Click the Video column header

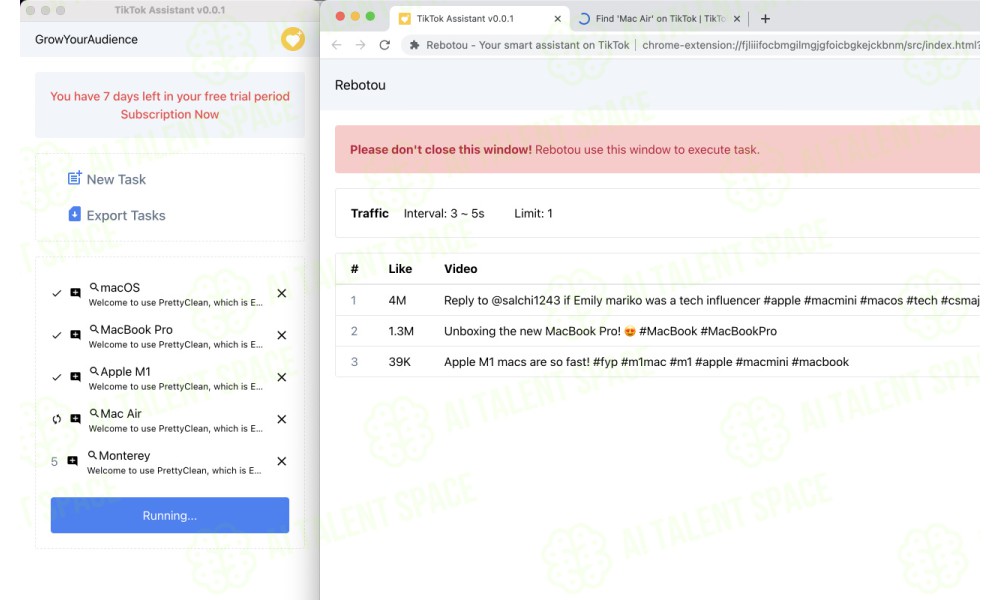(x=460, y=268)
